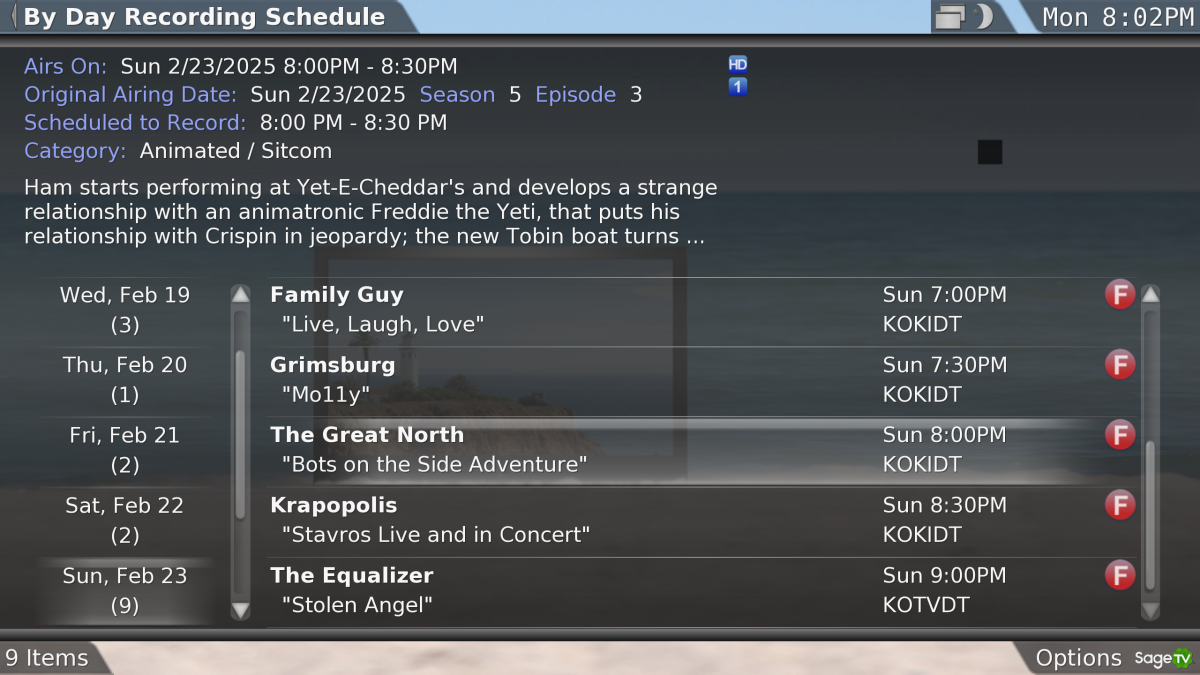Viewport: 1200px width, 675px height.
Task: Click the SageTV logo
Action: pyautogui.click(x=1164, y=658)
